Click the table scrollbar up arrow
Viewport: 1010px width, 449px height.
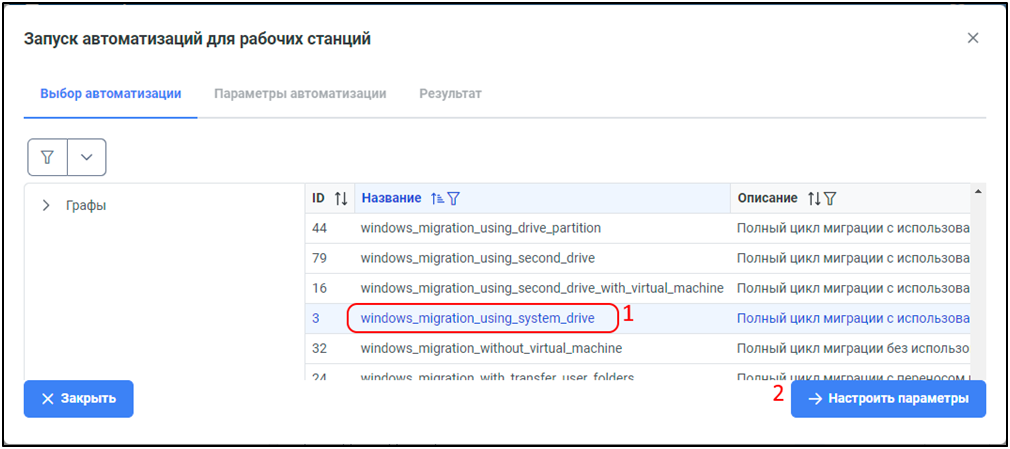(x=977, y=191)
